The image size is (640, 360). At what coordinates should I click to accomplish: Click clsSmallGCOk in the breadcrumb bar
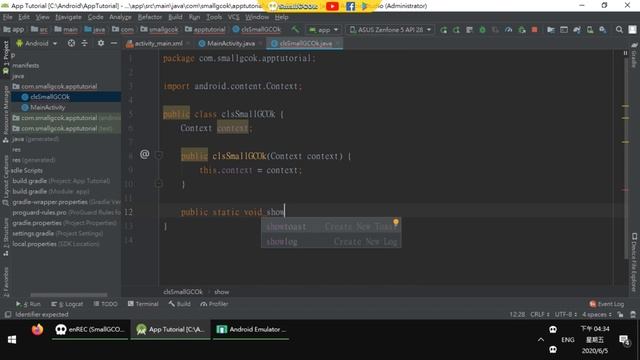183,292
